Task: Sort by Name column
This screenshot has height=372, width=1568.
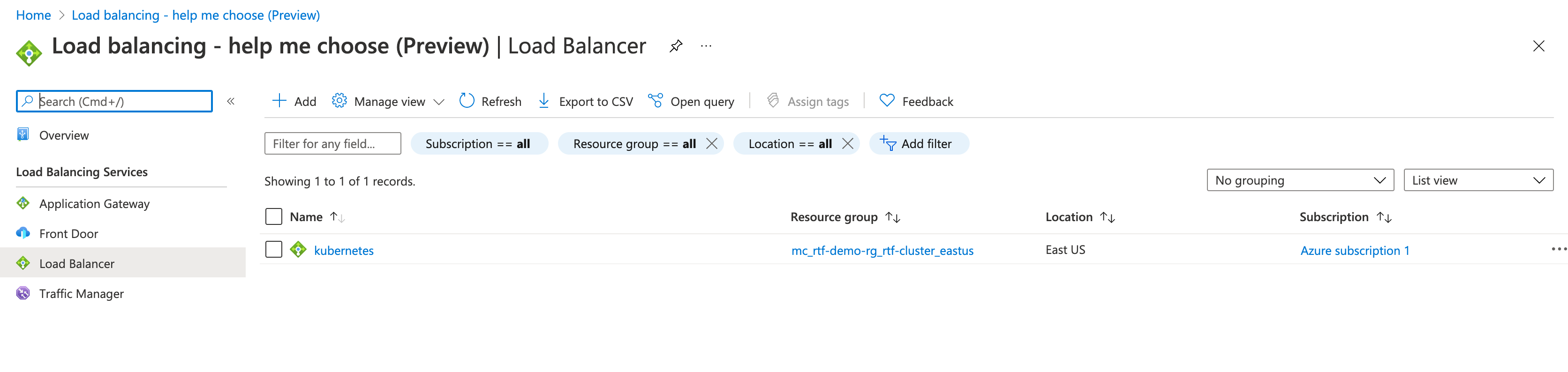Action: 317,217
